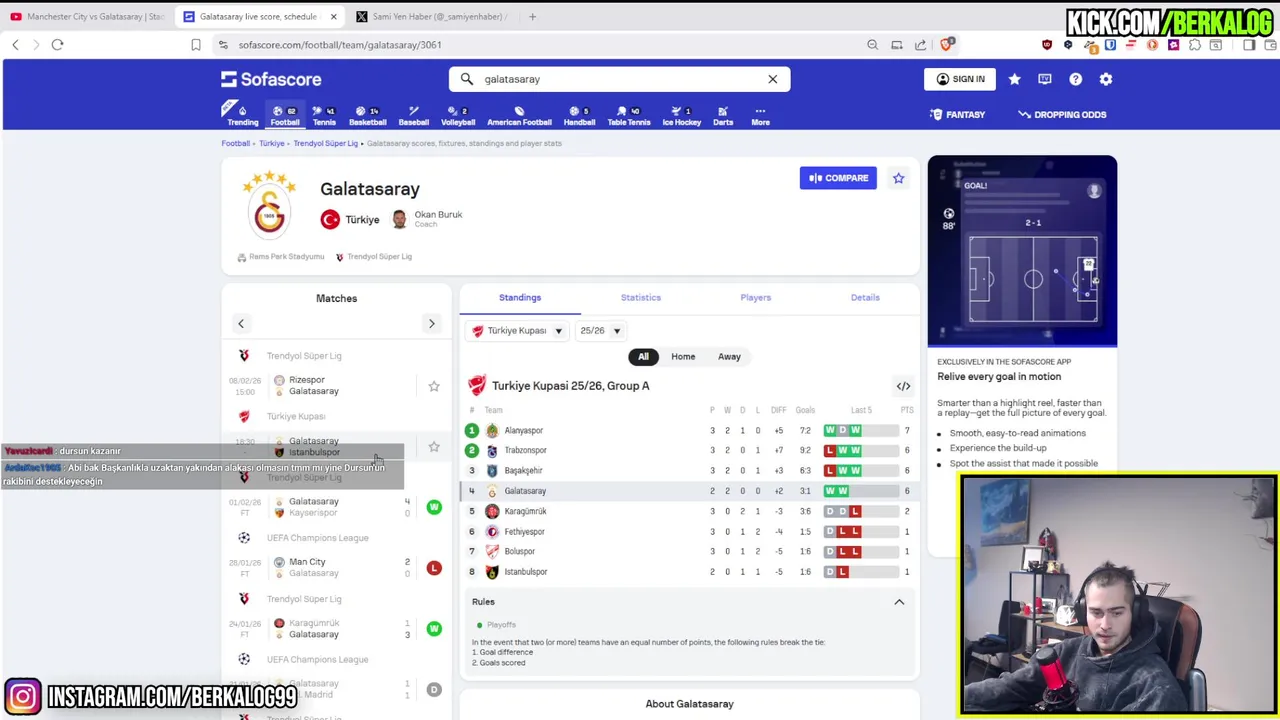Open Sofascore settings gear
Viewport: 1280px width, 720px height.
pyautogui.click(x=1106, y=79)
